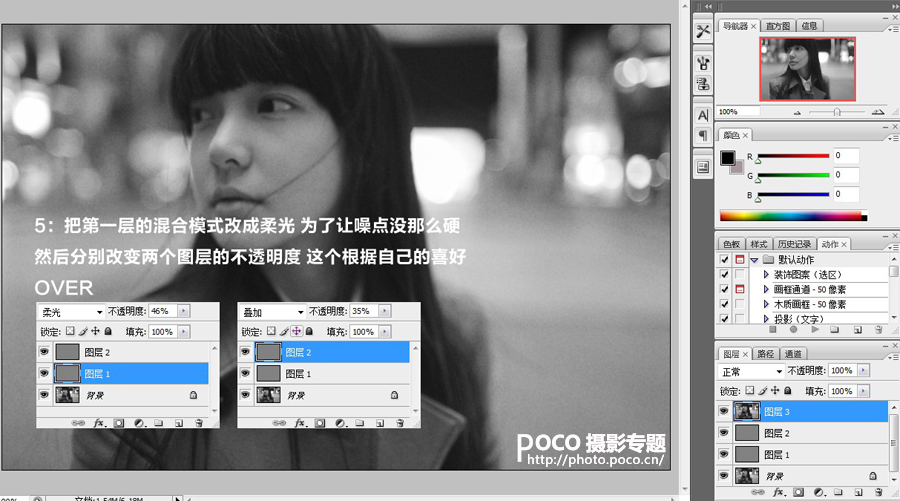This screenshot has height=501, width=900.
Task: Click the foreground black color swatch
Action: tap(728, 158)
